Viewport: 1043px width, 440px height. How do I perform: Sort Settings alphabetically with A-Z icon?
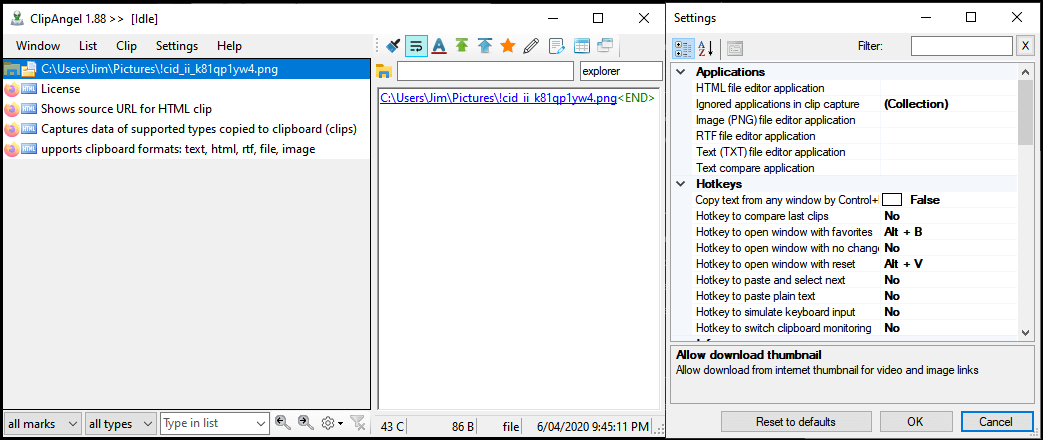[705, 47]
